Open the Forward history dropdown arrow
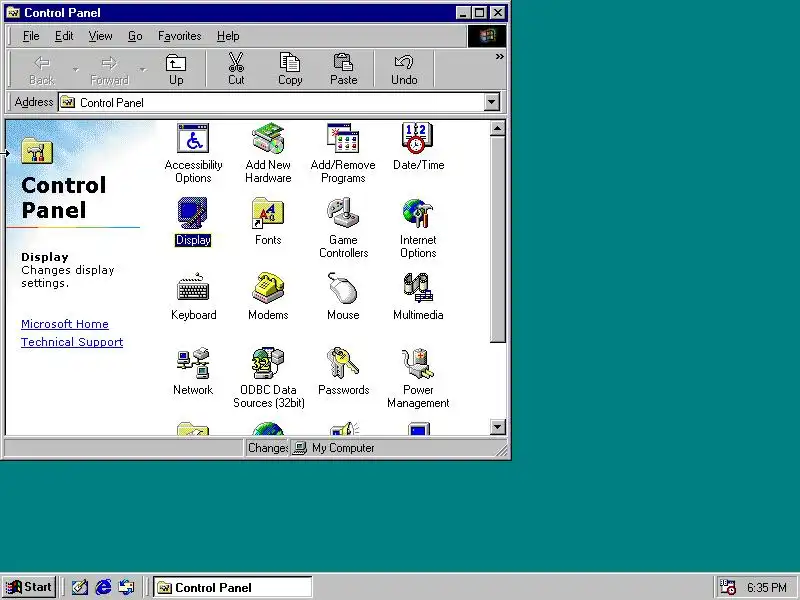Screen dimensions: 800x600 143,69
